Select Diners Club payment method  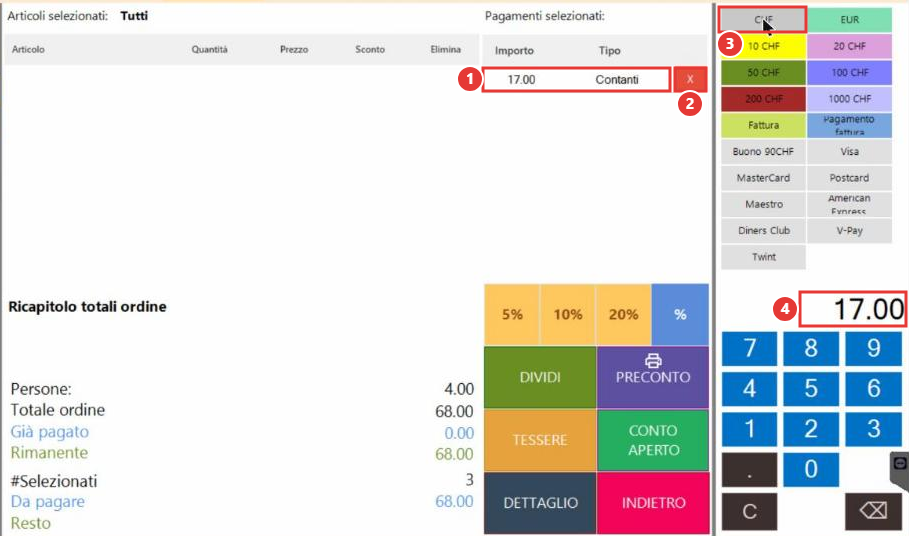(x=763, y=231)
